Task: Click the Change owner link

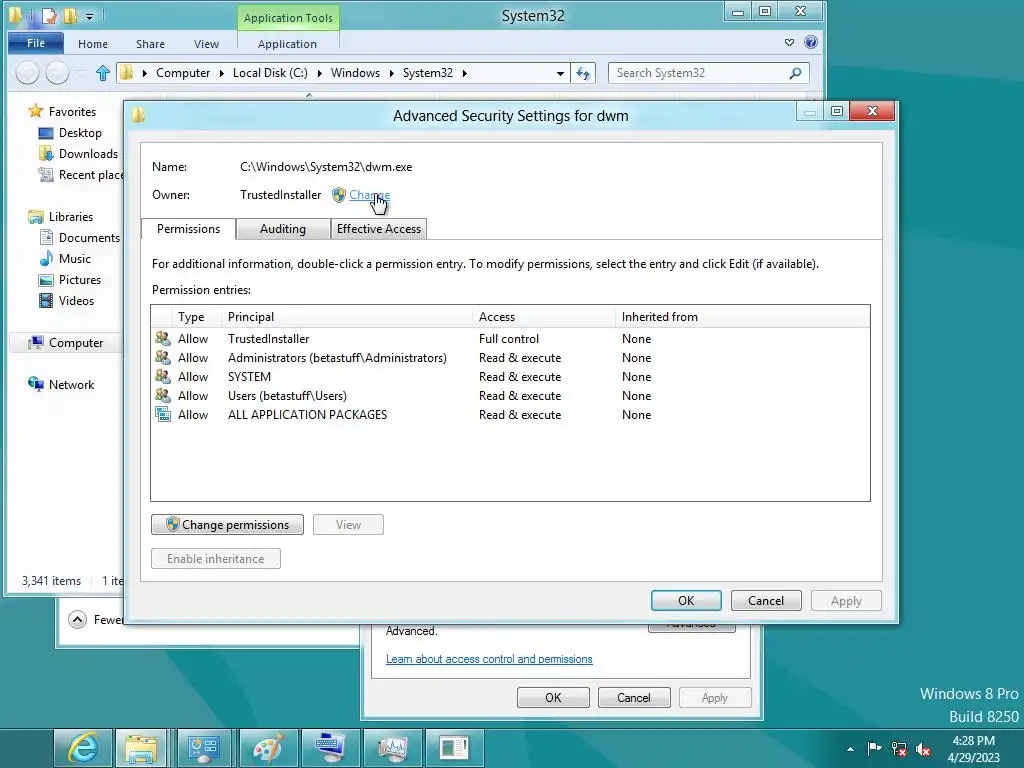Action: point(370,195)
